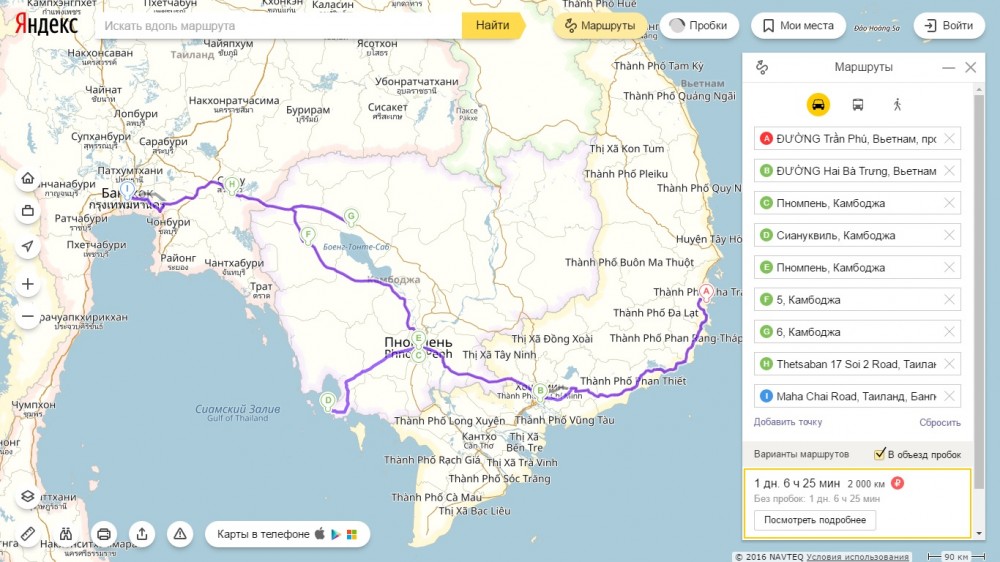Click map marker I at Bangkok
Viewport: 1000px width, 562px height.
(128, 189)
